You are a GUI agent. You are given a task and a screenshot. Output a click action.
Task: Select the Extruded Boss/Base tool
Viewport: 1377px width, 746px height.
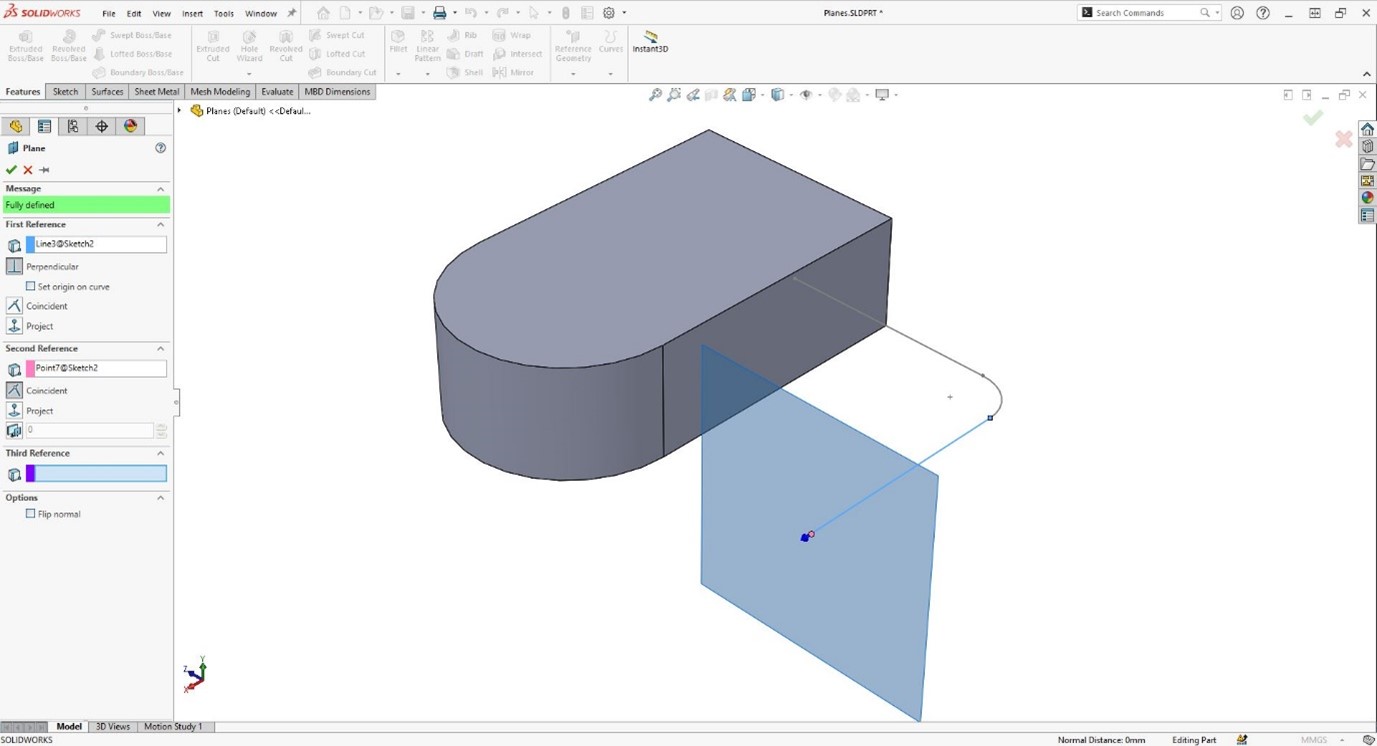(x=25, y=45)
